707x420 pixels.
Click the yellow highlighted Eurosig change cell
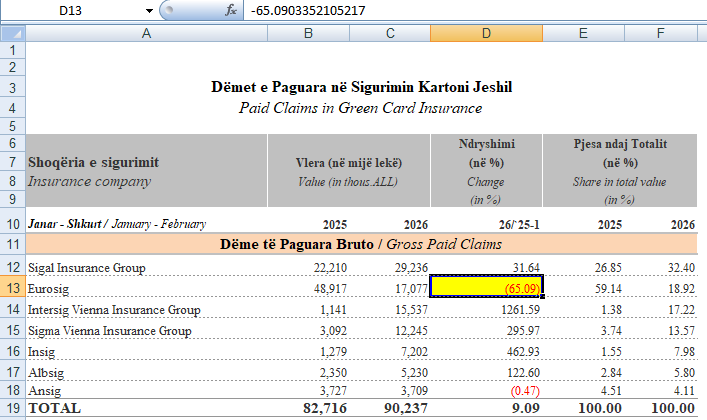[x=486, y=288]
